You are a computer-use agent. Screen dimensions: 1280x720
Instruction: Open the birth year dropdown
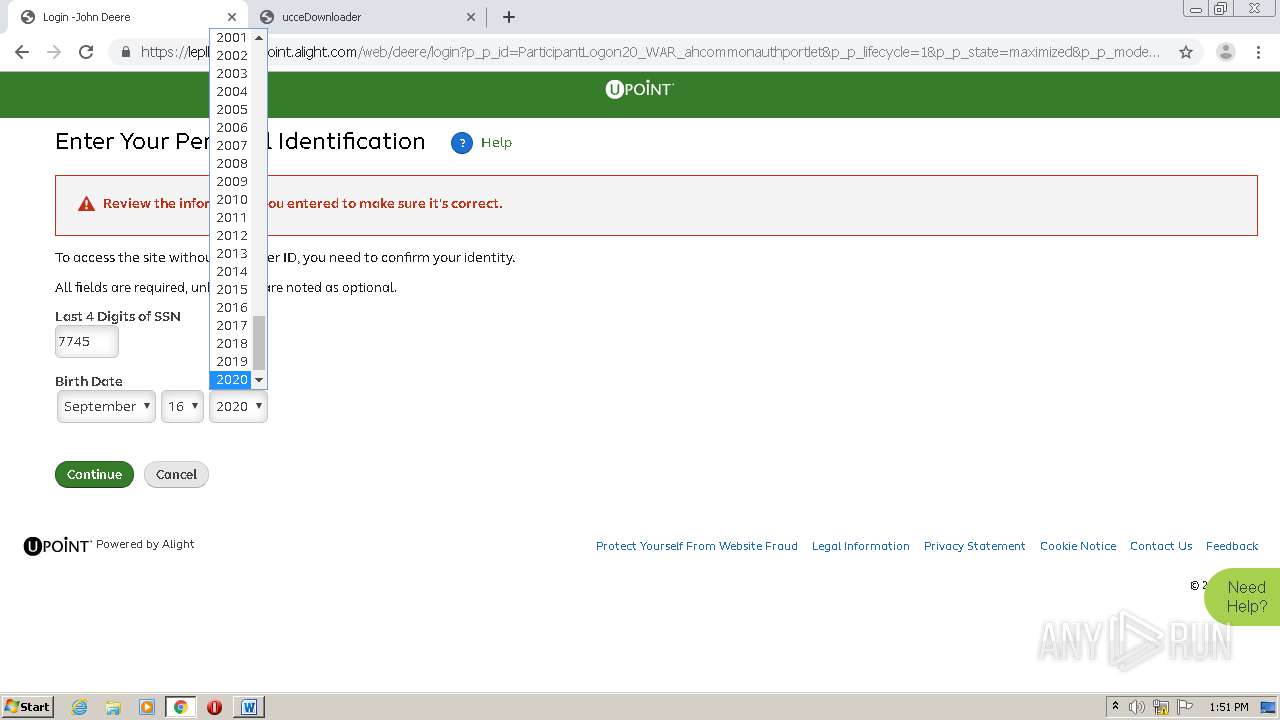pos(238,406)
